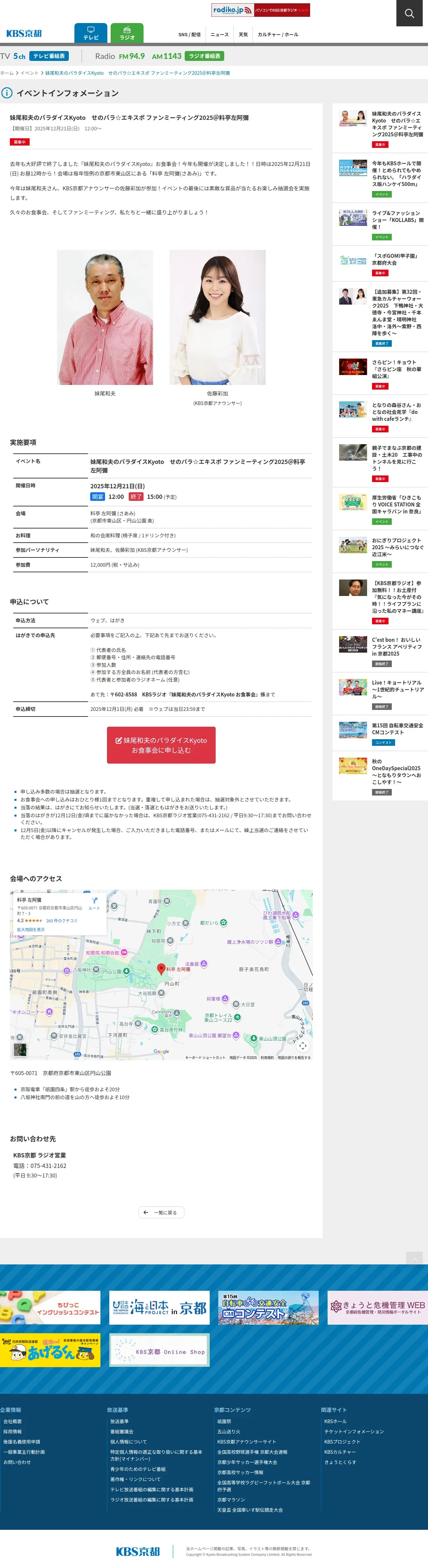Click the Google logo on the map
The width and height of the screenshot is (428, 1568).
pyautogui.click(x=161, y=1051)
